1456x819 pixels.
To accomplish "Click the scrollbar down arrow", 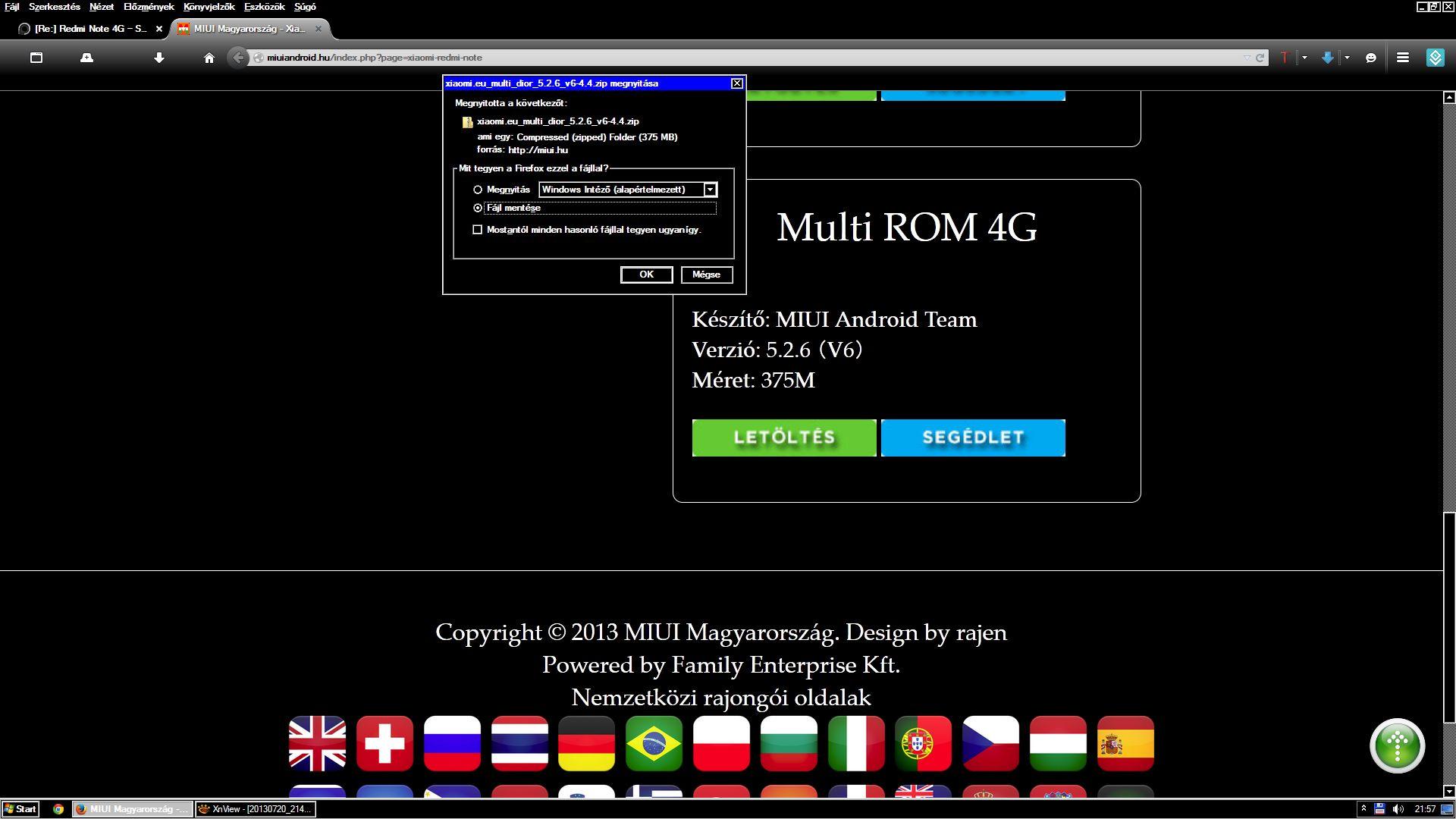I will (x=1449, y=792).
